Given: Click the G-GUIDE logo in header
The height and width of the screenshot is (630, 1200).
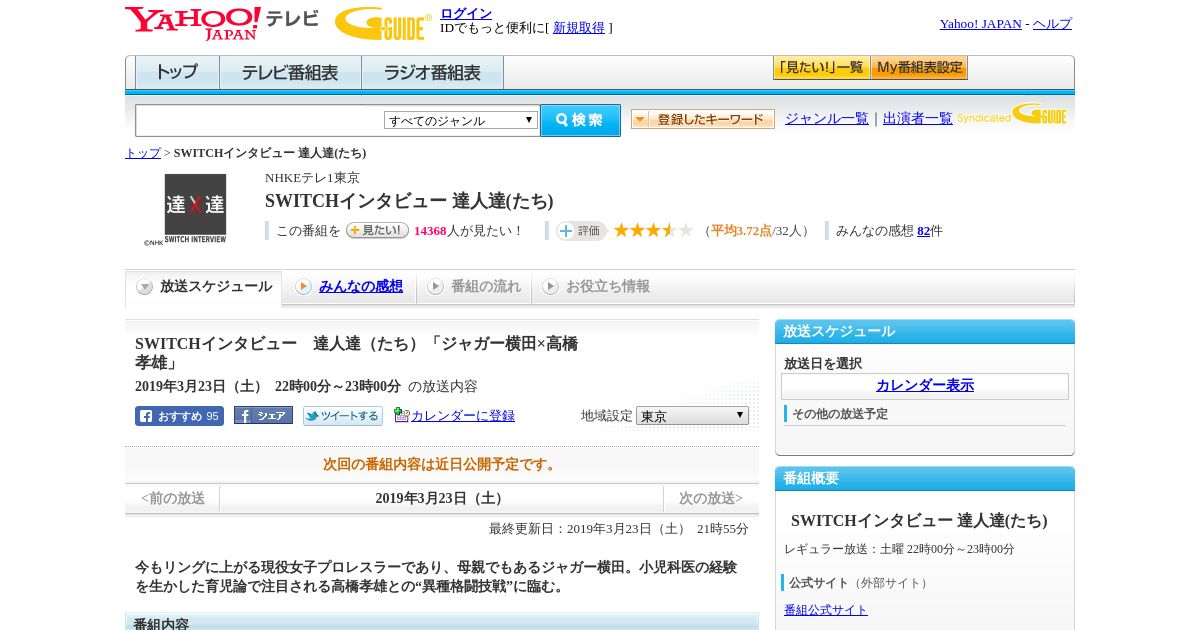Looking at the screenshot, I should coord(383,23).
